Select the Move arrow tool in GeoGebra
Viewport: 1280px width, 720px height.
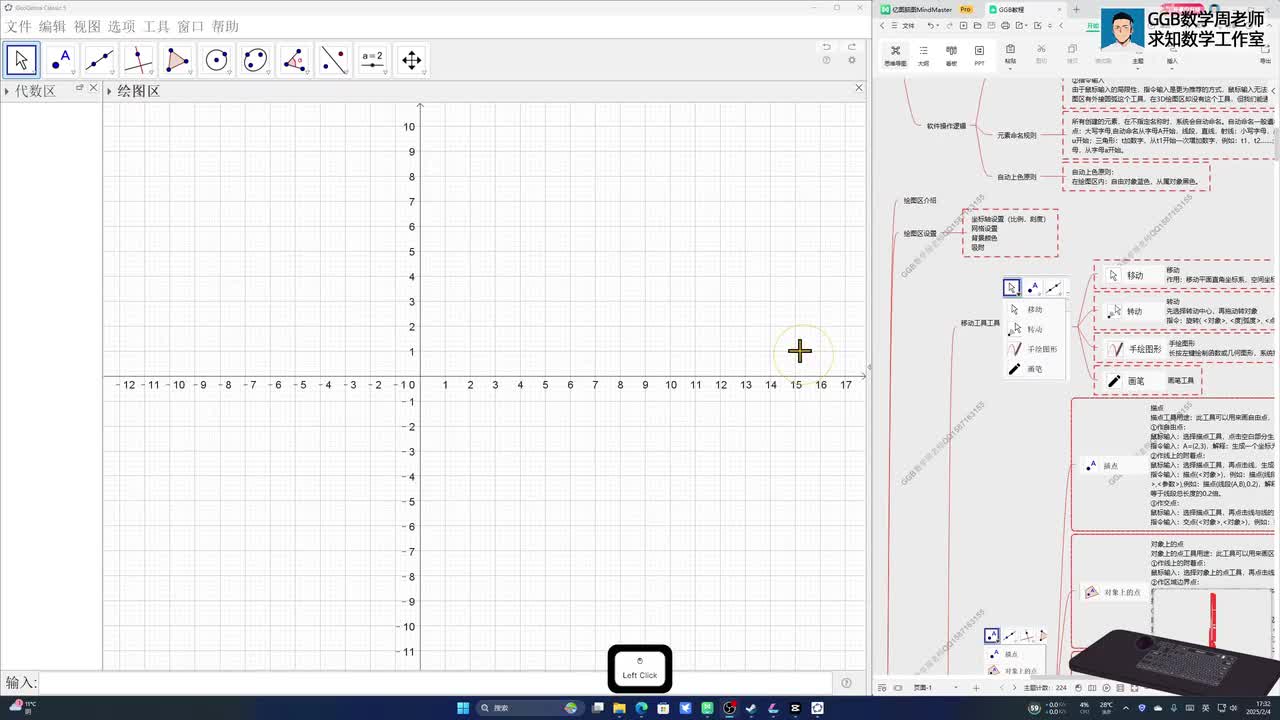click(21, 60)
